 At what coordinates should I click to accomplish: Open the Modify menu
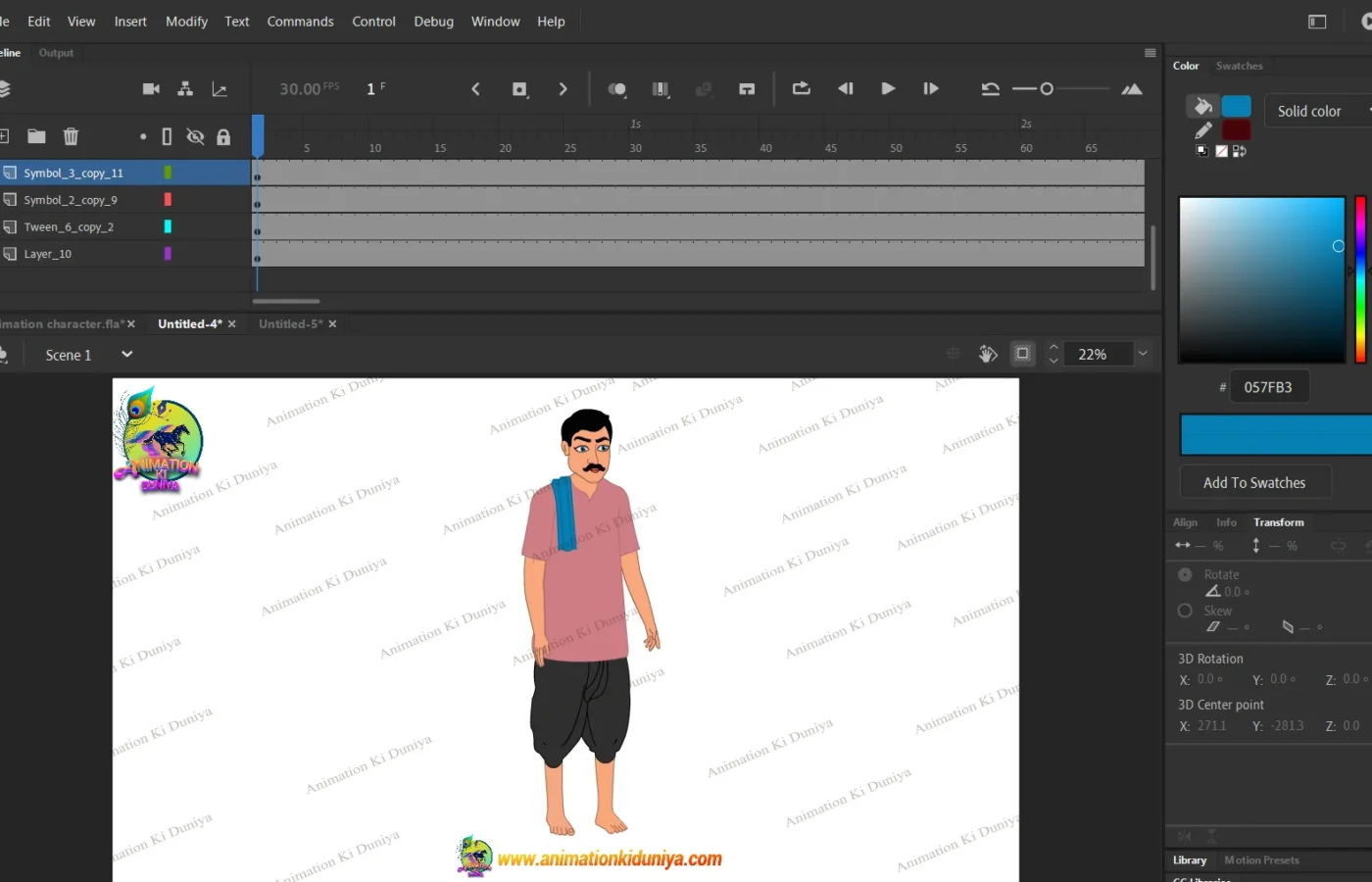coord(186,22)
